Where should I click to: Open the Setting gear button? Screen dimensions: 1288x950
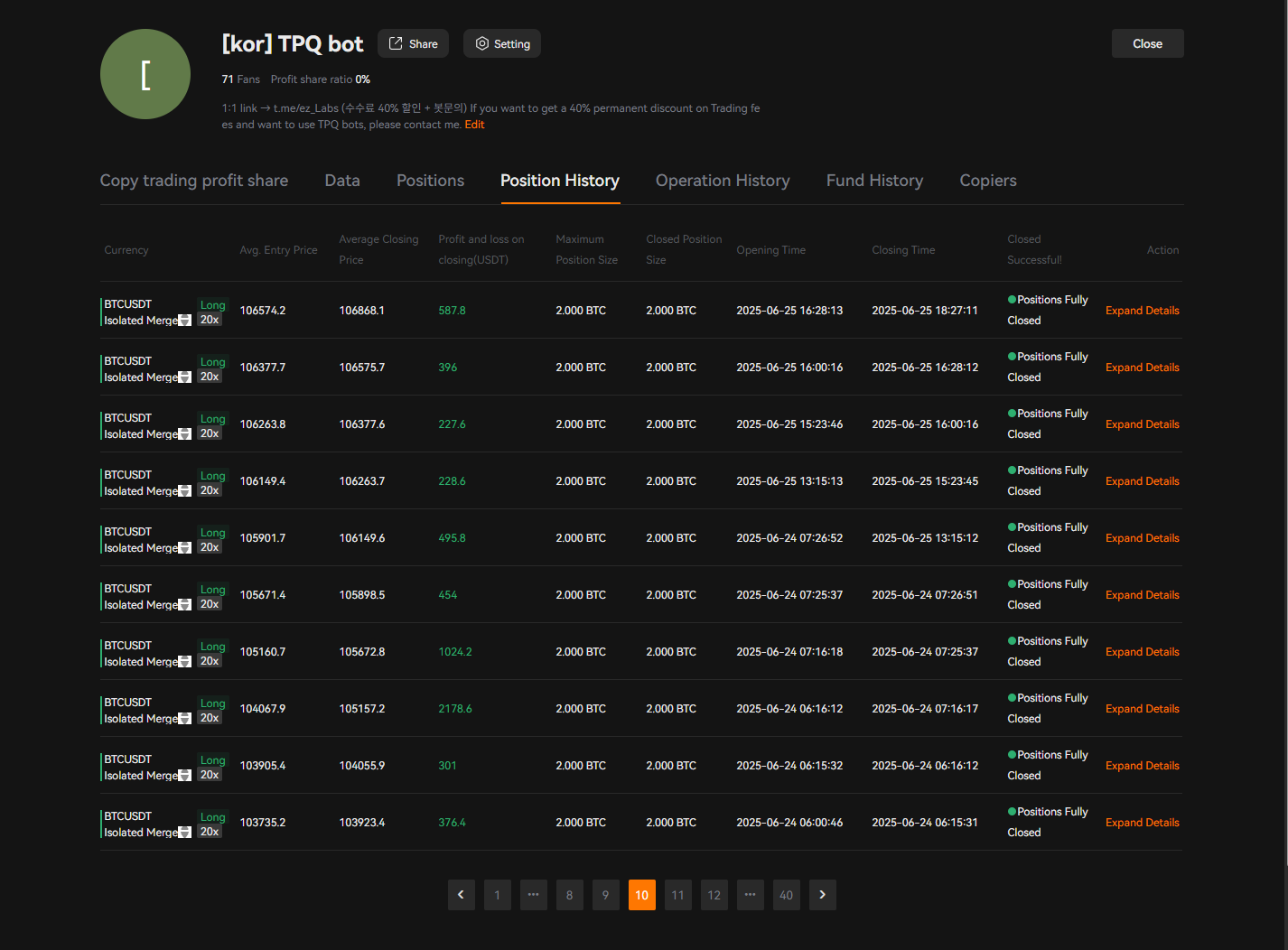pos(502,43)
